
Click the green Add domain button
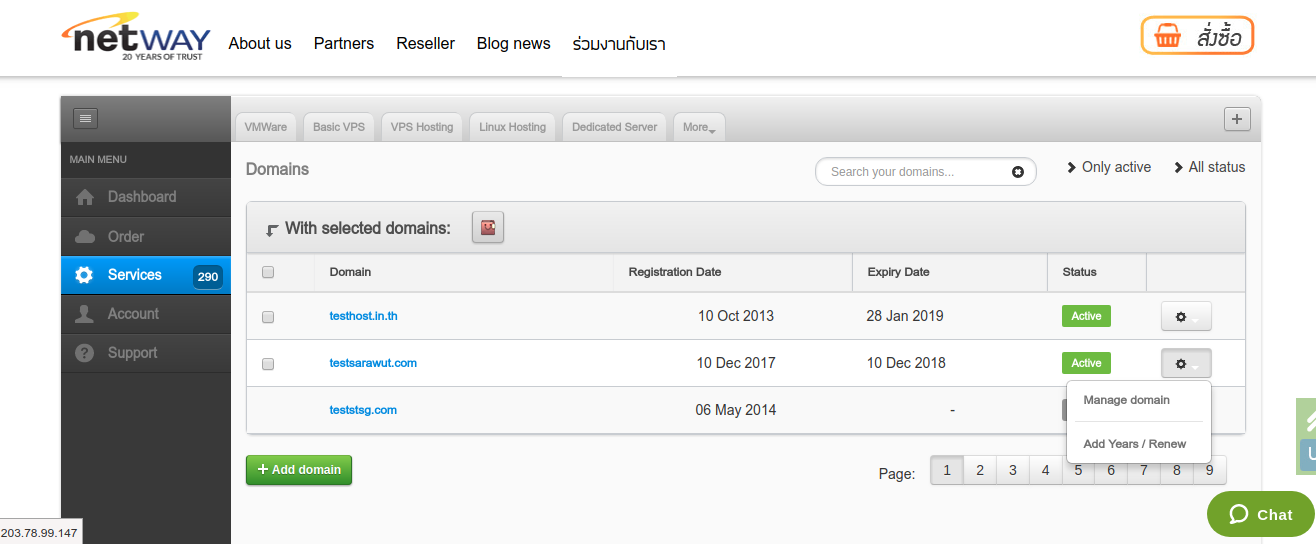[x=299, y=470]
